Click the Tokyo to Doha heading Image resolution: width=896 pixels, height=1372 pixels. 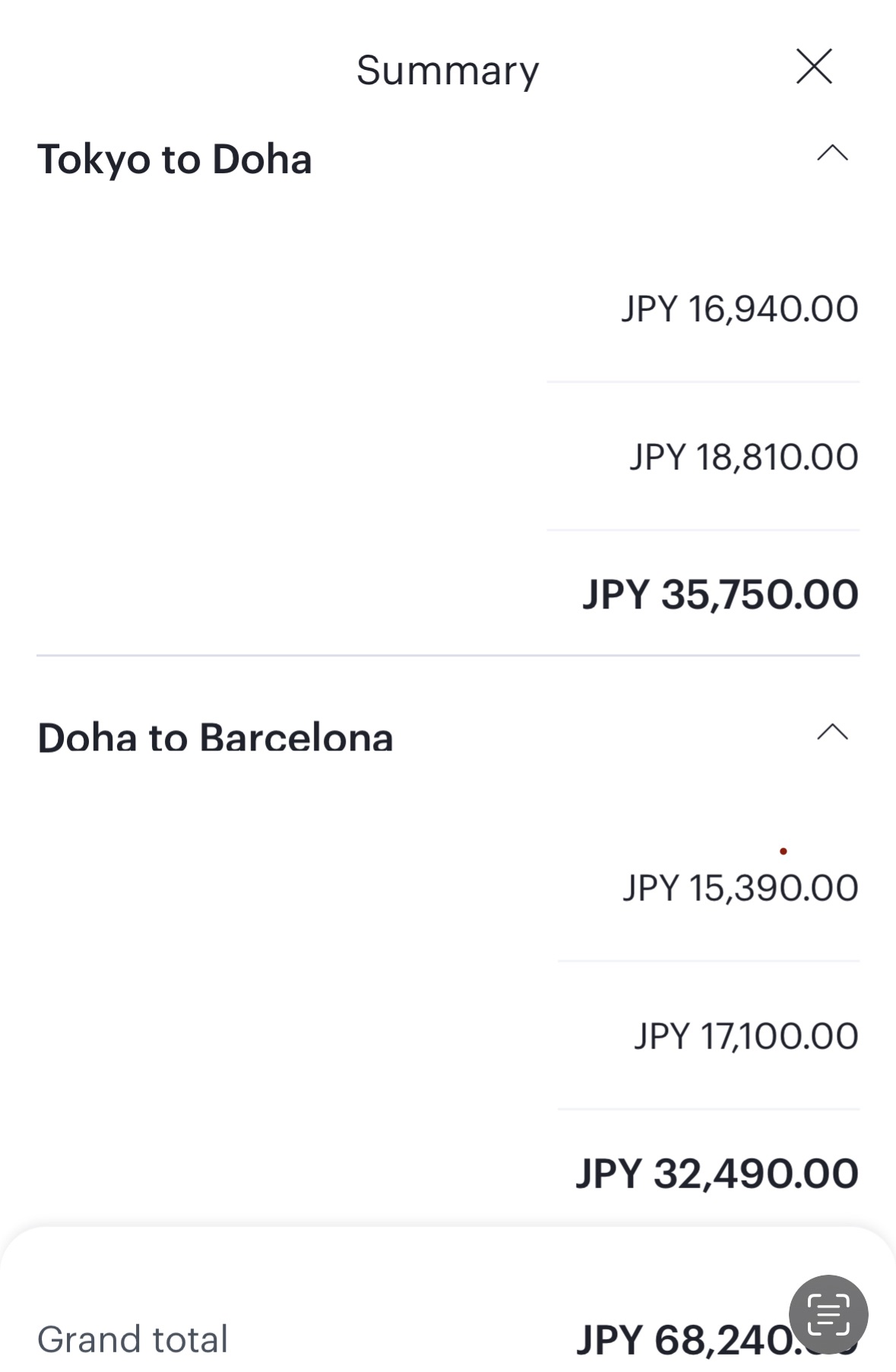pyautogui.click(x=175, y=160)
